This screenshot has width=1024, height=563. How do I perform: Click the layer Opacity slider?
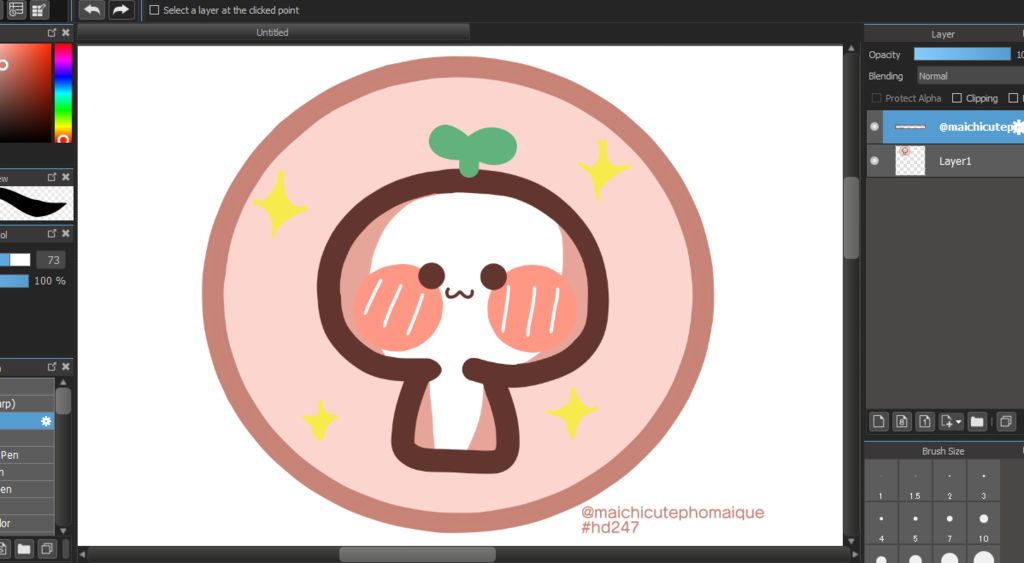point(962,55)
